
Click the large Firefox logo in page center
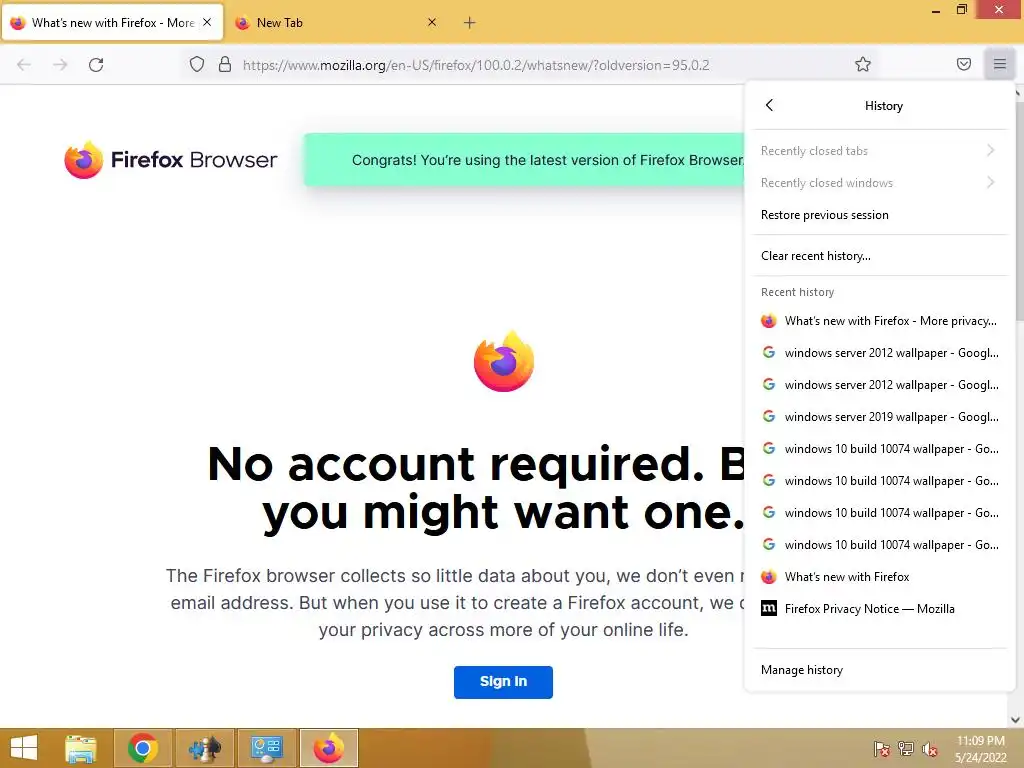coord(504,361)
